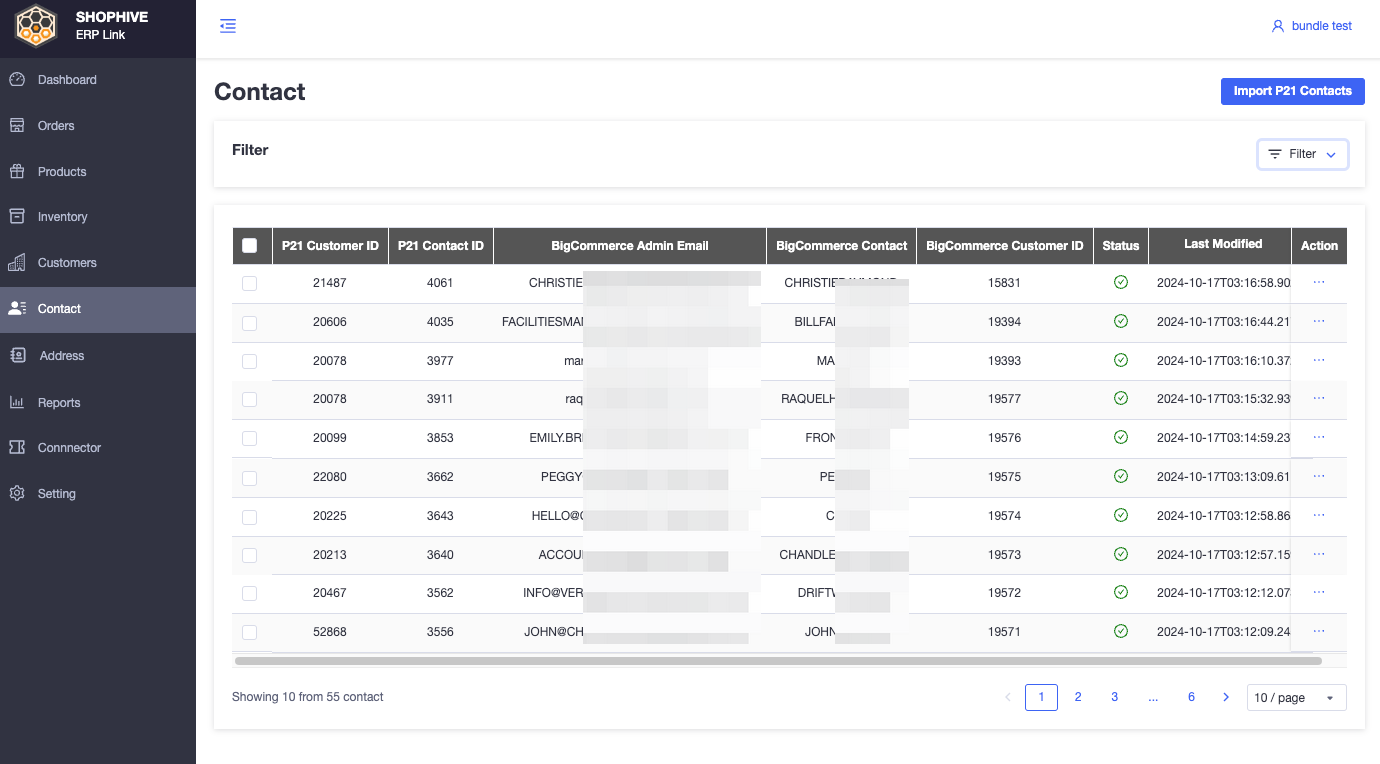
Task: Open action menu for contact 4061
Action: 1319,282
